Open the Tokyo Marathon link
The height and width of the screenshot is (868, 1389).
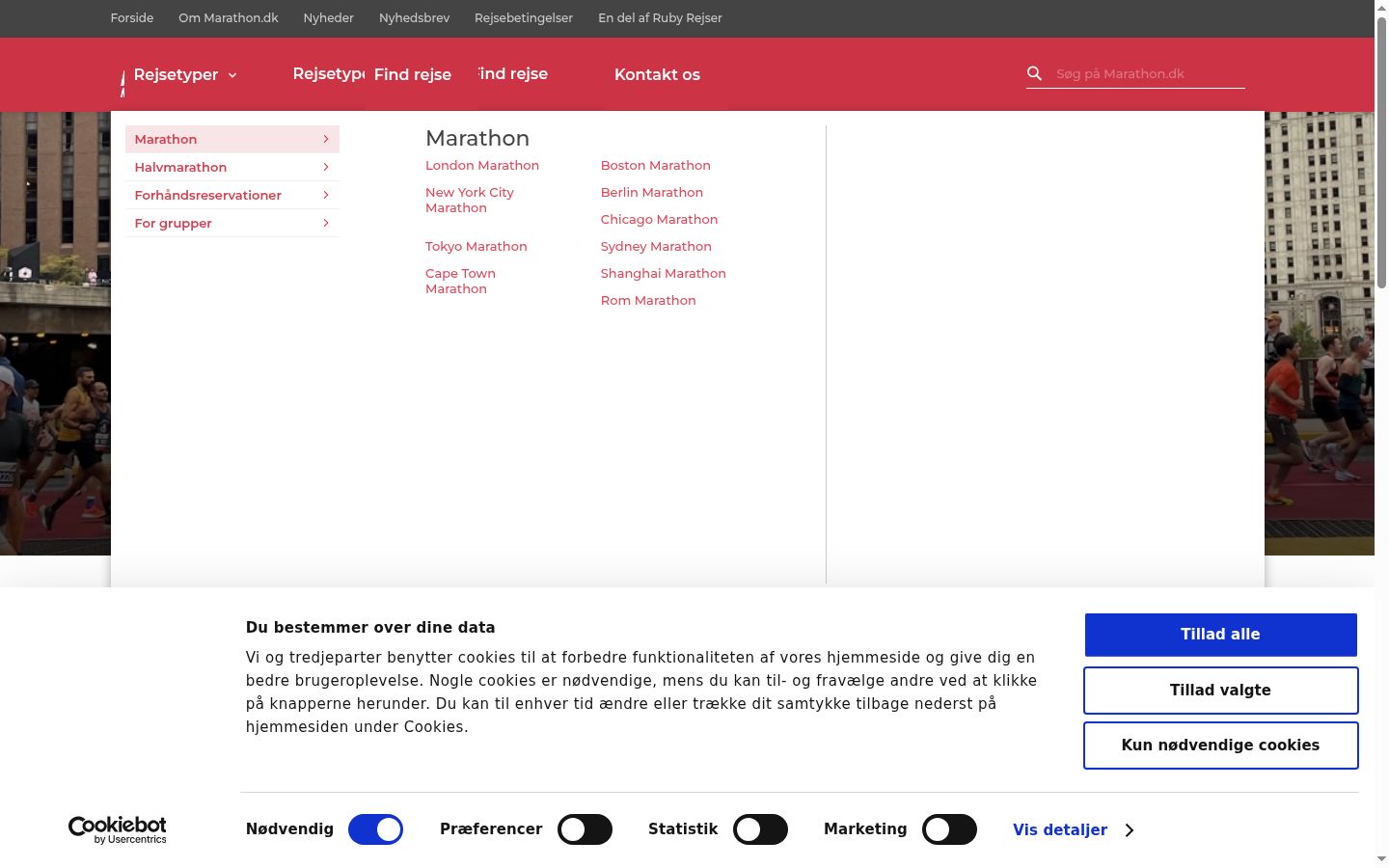477,246
